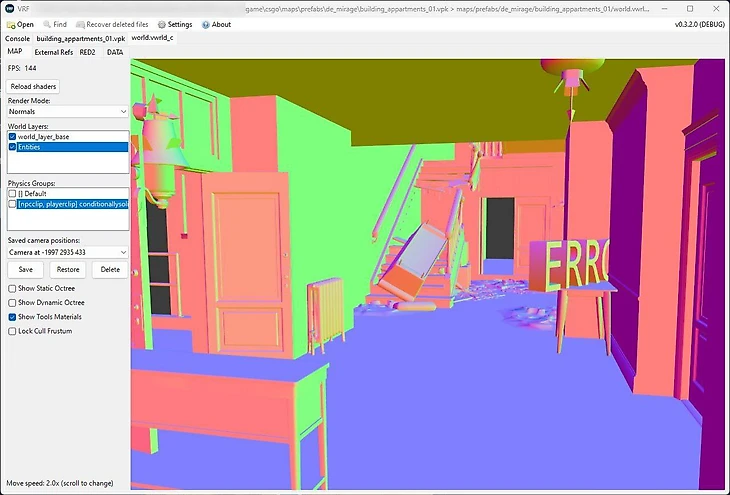Screen dimensions: 730x495
Task: Maximize the VRF window
Action: pos(690,8)
